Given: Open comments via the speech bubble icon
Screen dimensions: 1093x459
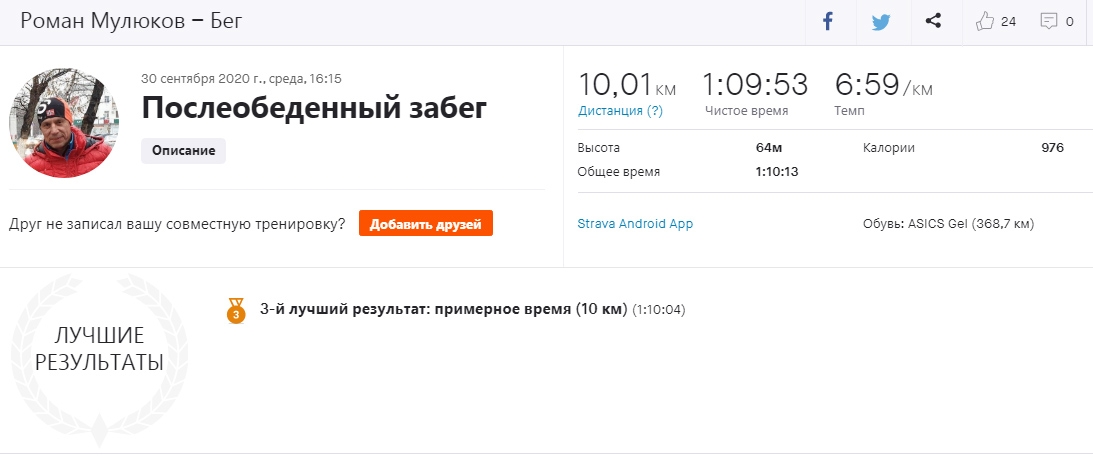Looking at the screenshot, I should [1049, 21].
